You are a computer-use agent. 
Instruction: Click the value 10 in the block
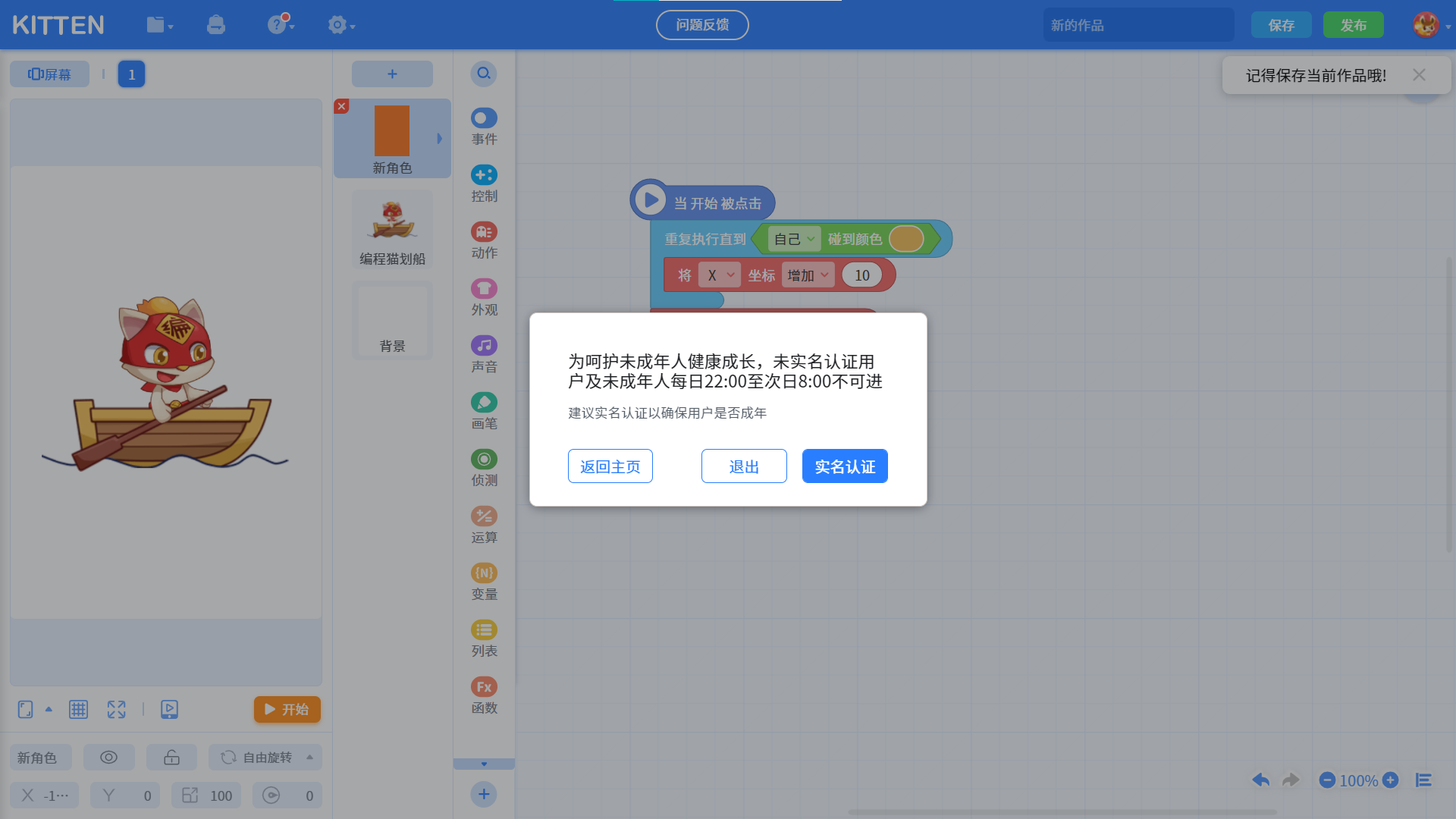(x=862, y=275)
